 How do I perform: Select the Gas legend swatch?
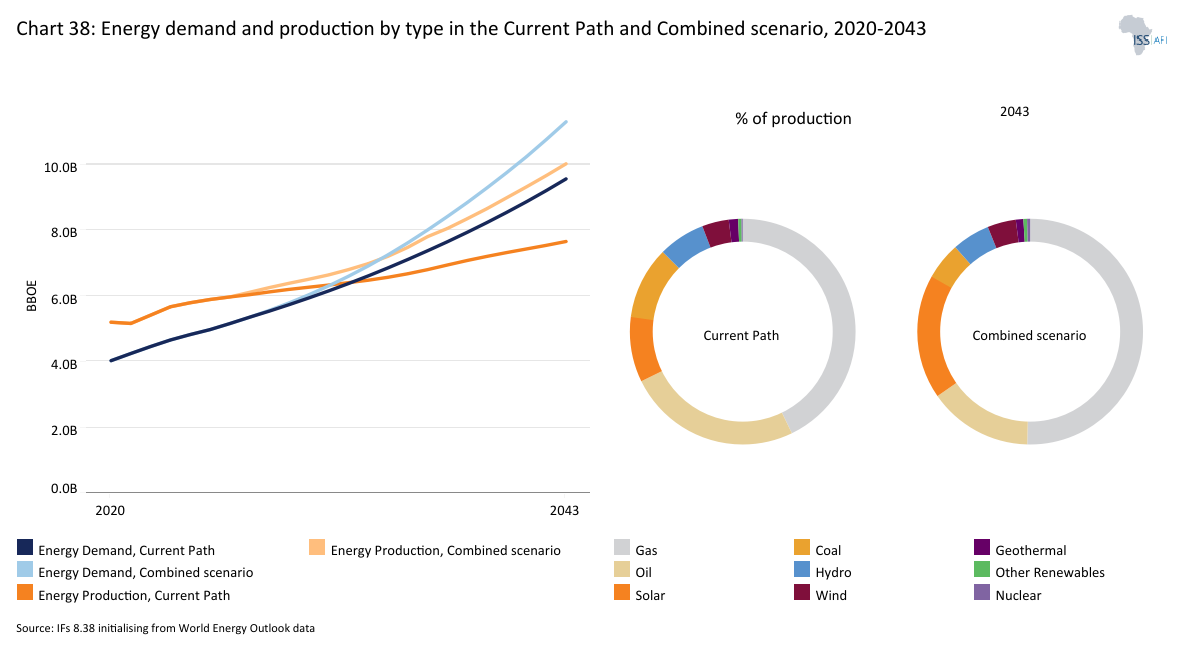coord(622,548)
